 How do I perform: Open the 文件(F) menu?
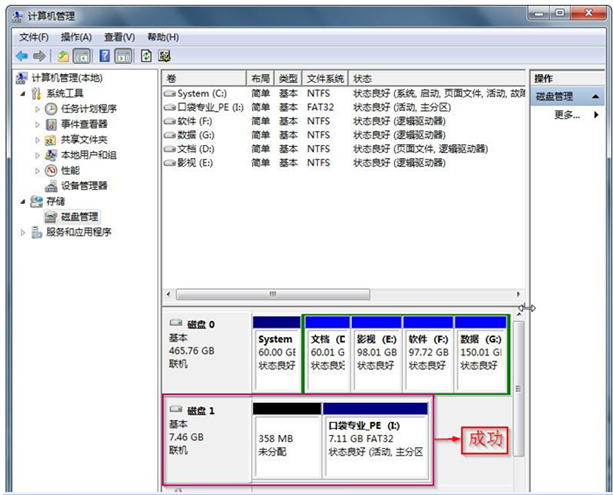[x=34, y=37]
